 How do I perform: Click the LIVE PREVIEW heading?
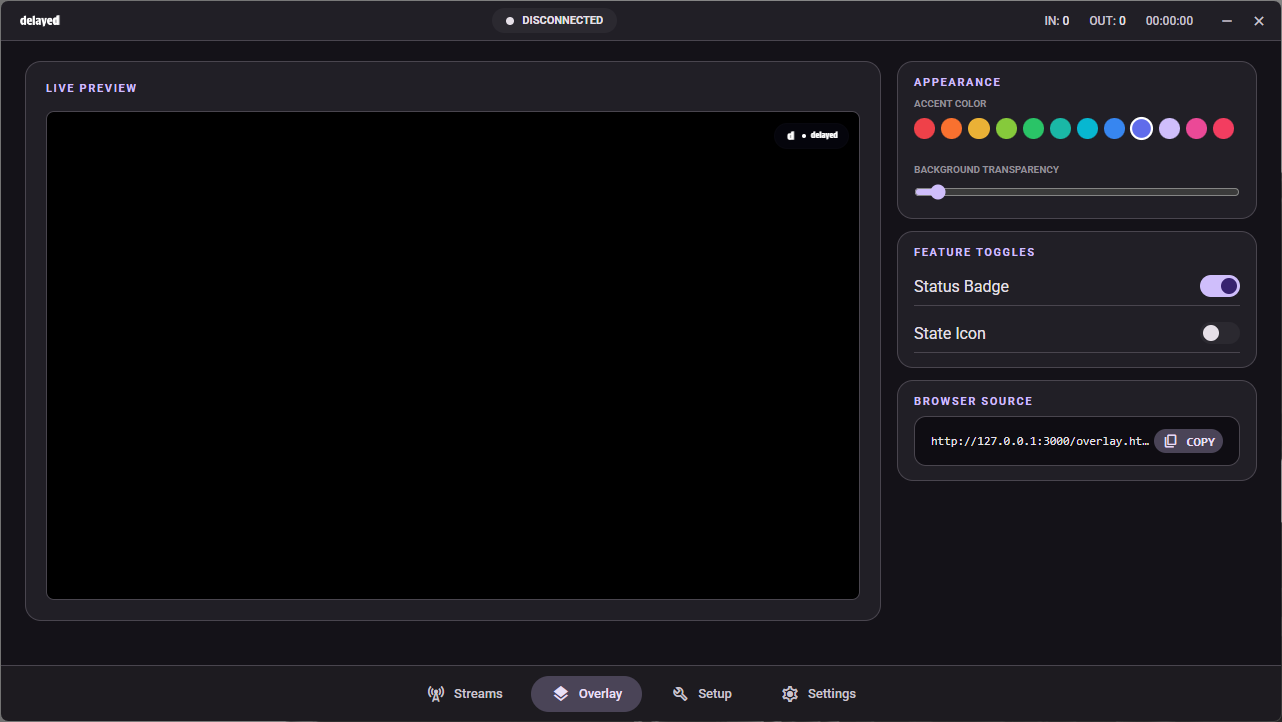point(91,88)
